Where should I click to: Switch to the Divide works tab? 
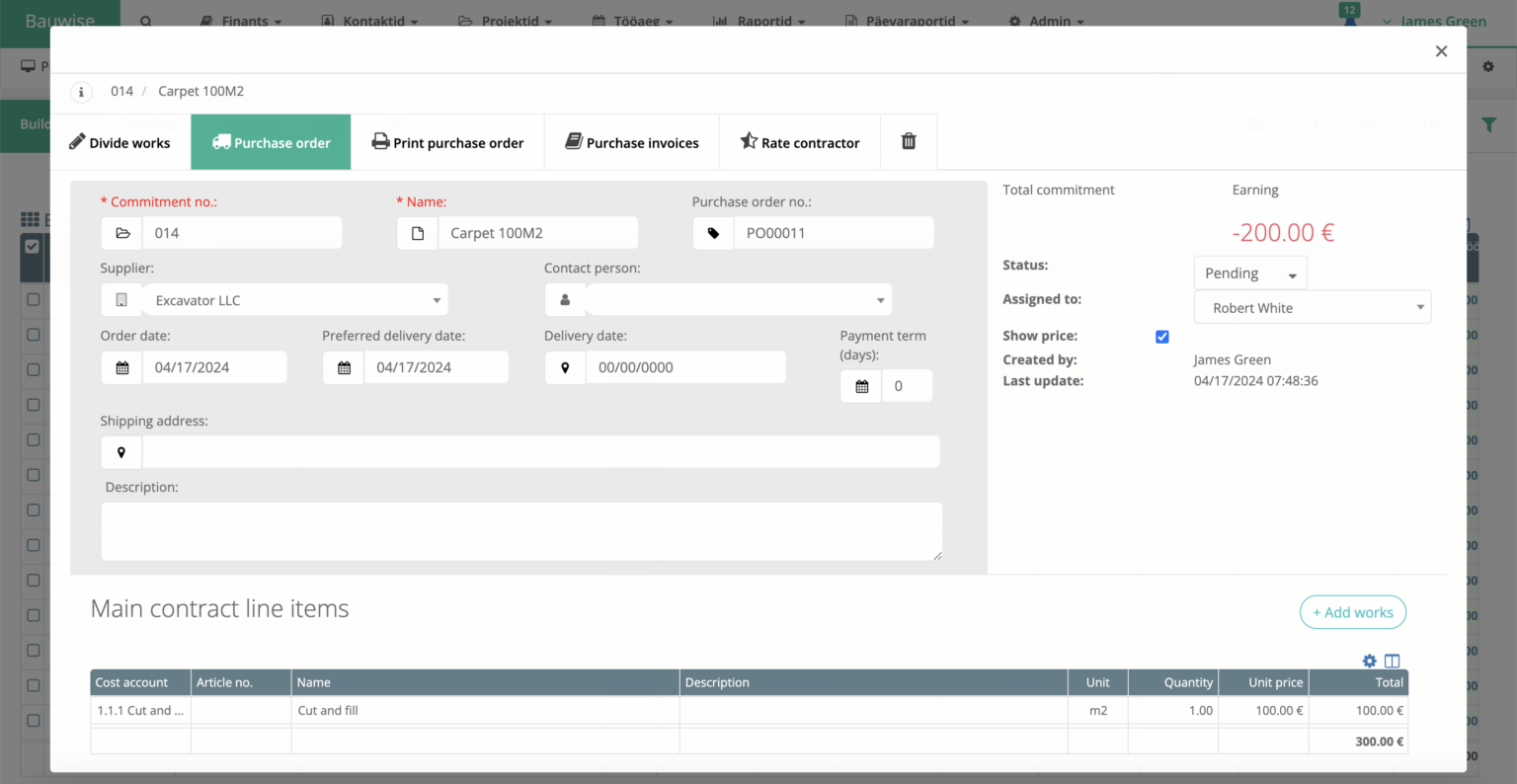[x=120, y=143]
